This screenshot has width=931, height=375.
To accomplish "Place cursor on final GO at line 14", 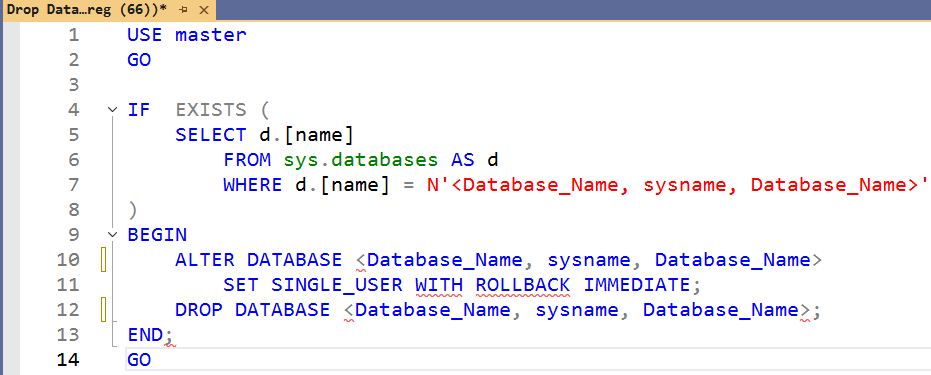I will pos(139,360).
